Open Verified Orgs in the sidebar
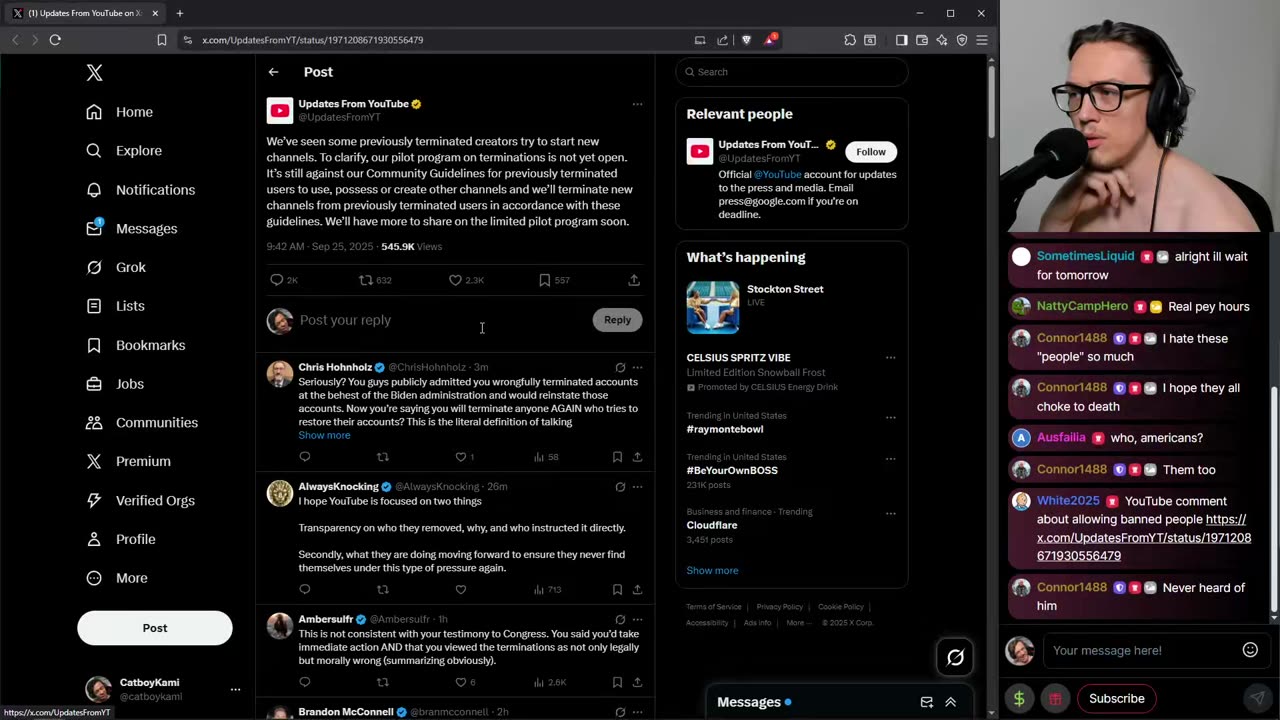Screen dimensions: 1280x720 click(140, 500)
